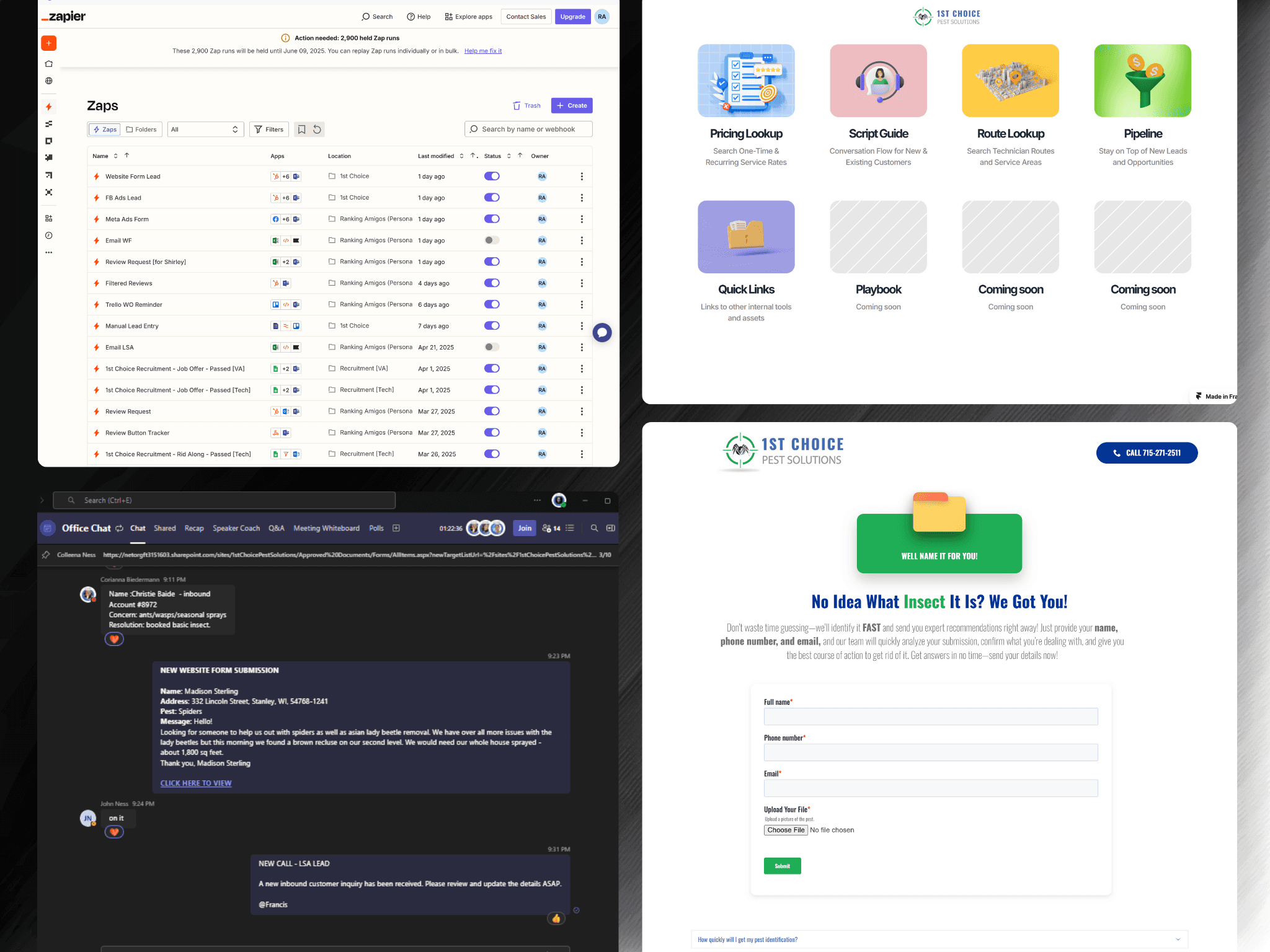Toggle the Filtered Reviews zap switch
Screen dimensions: 1270x952
pyautogui.click(x=492, y=283)
